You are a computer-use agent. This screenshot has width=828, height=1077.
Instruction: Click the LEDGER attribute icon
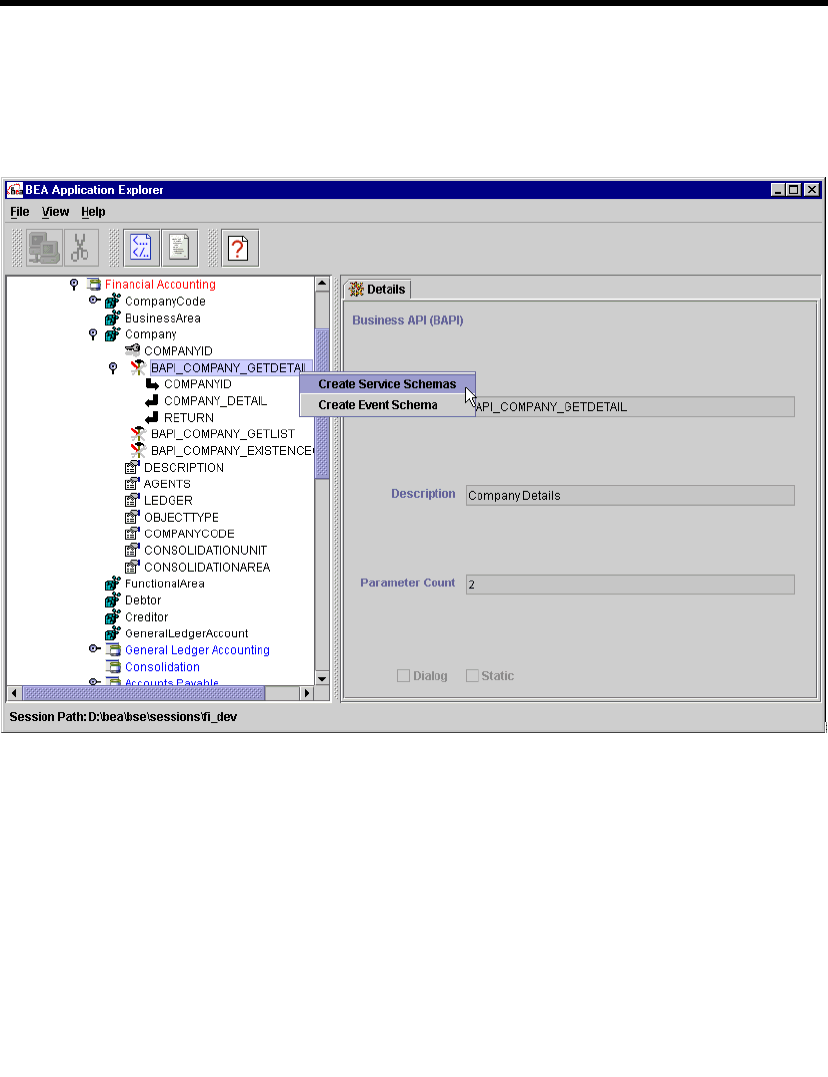(133, 501)
